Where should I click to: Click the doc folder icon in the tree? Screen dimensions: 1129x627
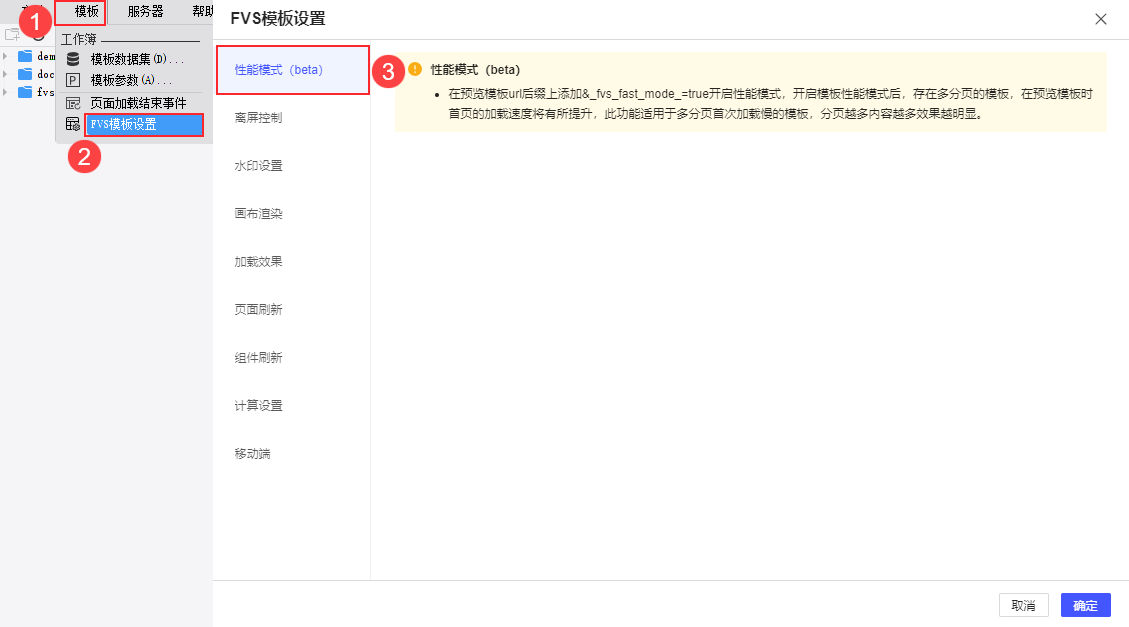click(25, 74)
